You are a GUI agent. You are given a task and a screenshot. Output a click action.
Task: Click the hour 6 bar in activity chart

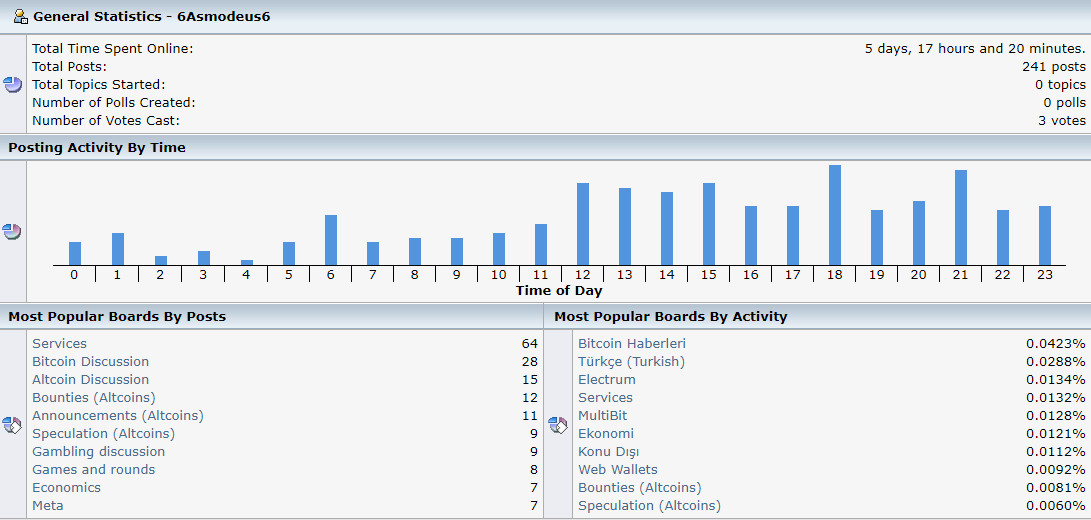tap(331, 239)
